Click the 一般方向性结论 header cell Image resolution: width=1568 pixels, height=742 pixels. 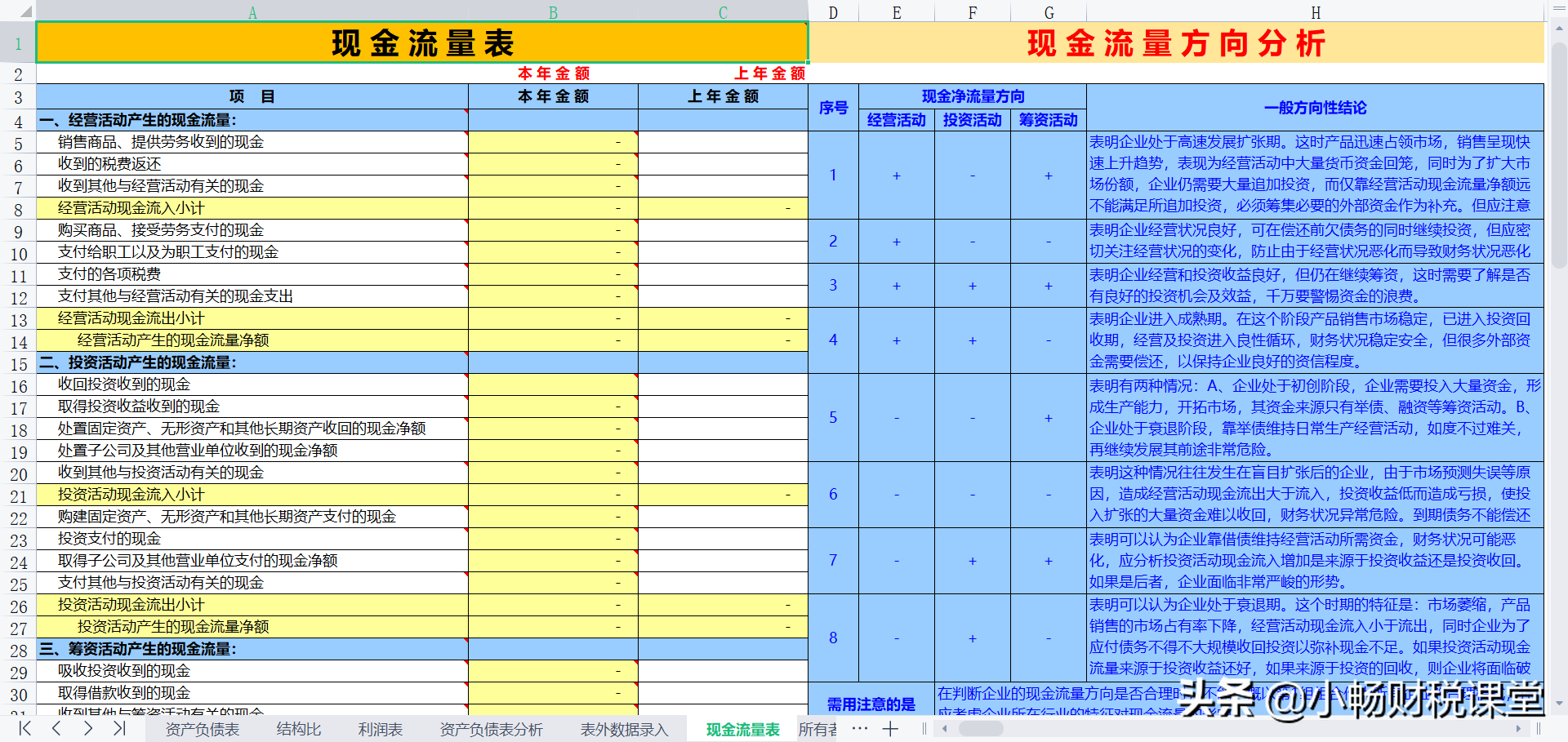(1315, 108)
